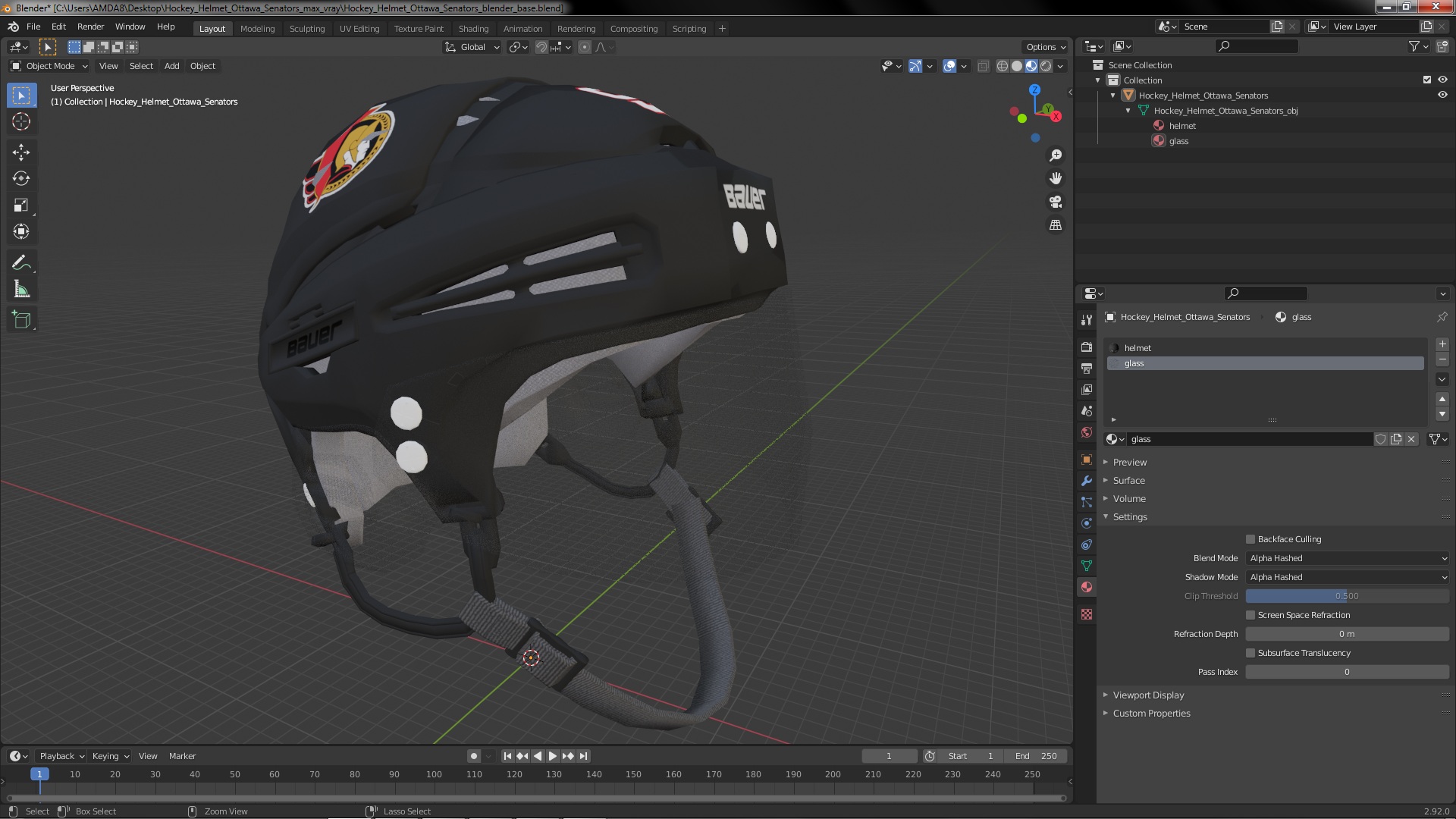Select the helmet material slot
1456x819 pixels.
1265,348
